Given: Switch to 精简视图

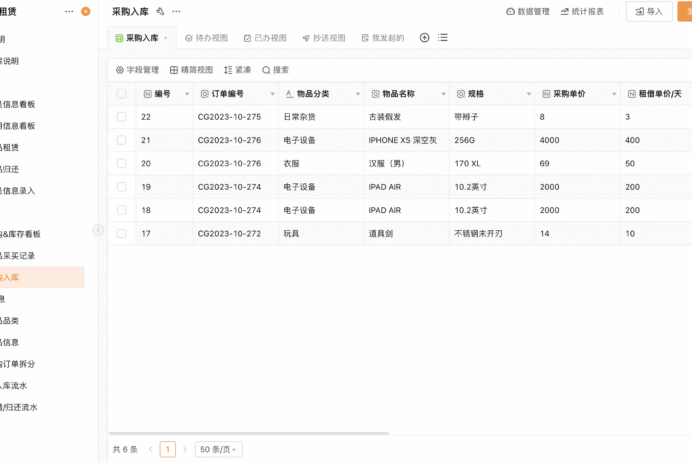Looking at the screenshot, I should [x=192, y=70].
